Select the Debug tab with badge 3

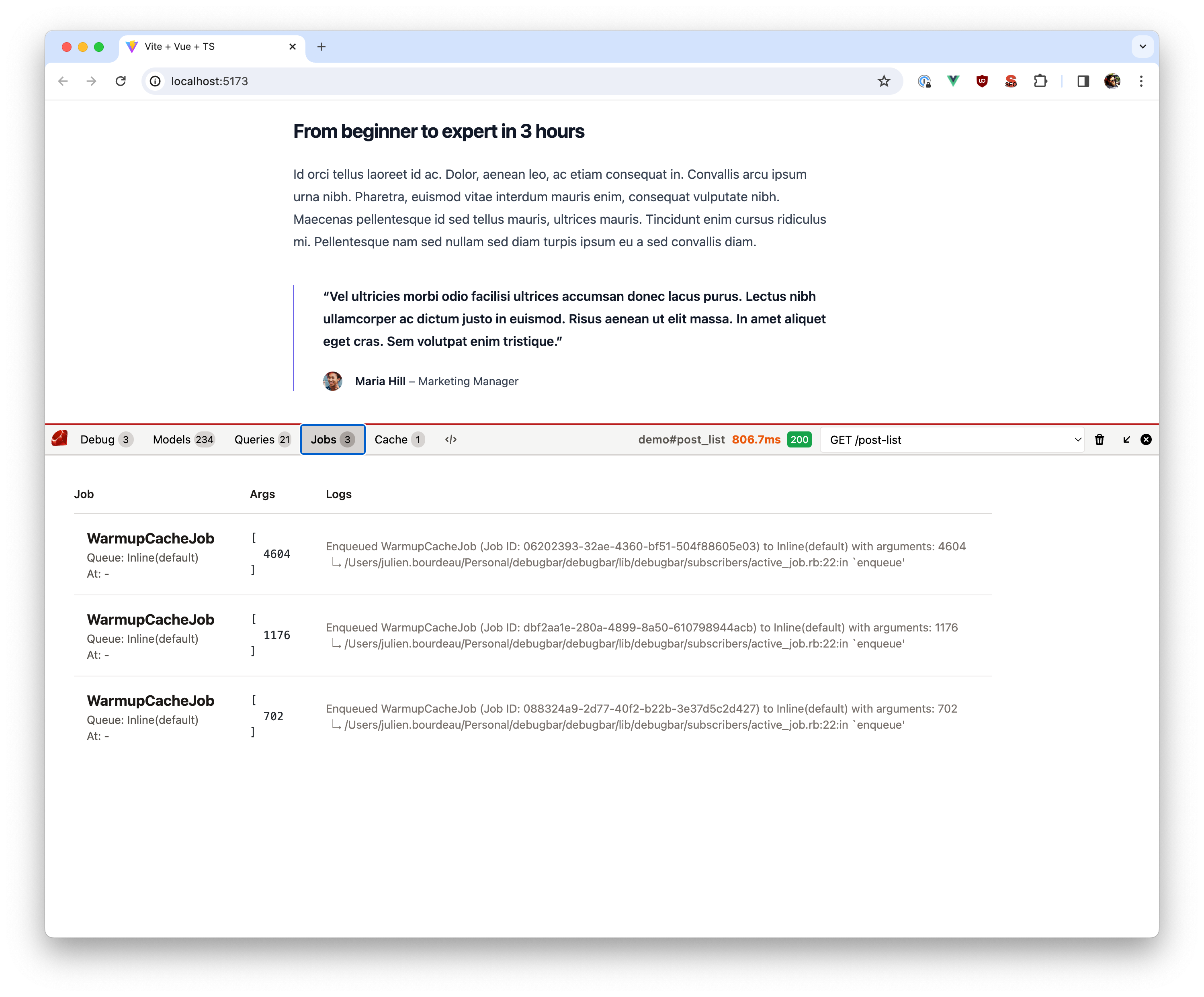pyautogui.click(x=106, y=439)
